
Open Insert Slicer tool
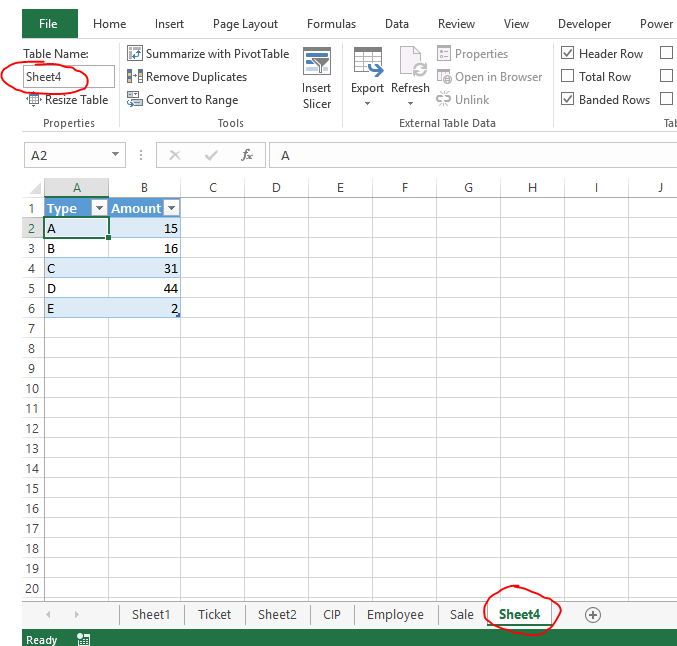[x=317, y=78]
